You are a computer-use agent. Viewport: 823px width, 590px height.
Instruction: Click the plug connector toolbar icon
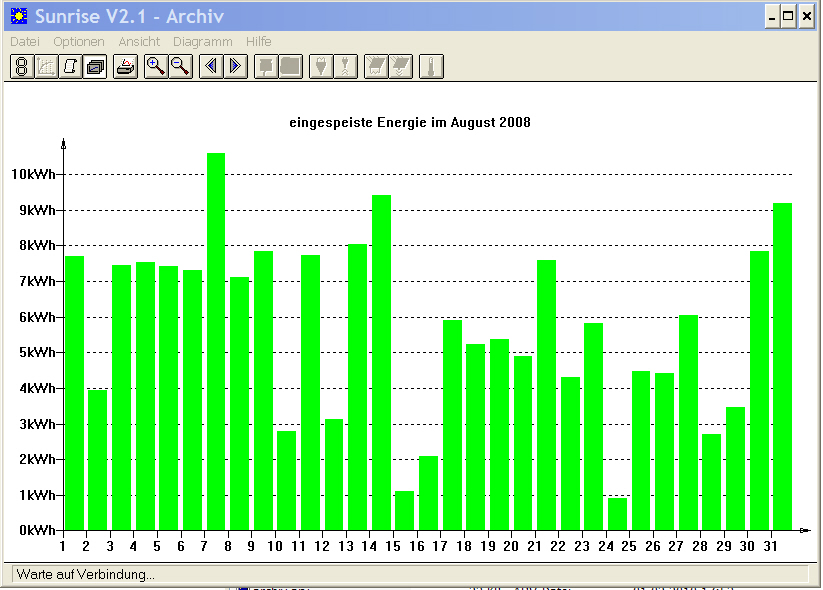[321, 67]
